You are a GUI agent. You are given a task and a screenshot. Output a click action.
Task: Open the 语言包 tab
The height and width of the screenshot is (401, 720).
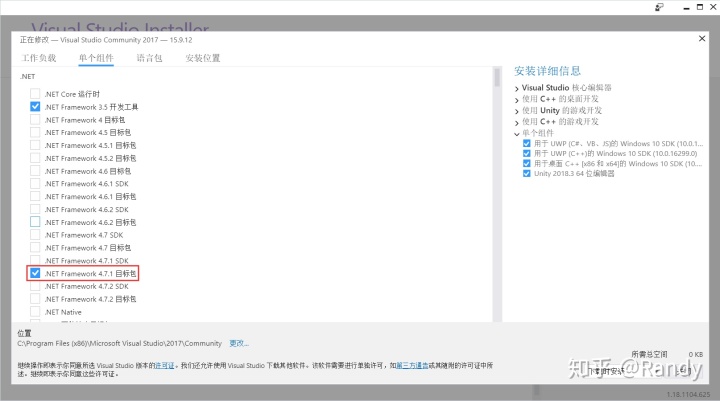(x=149, y=58)
